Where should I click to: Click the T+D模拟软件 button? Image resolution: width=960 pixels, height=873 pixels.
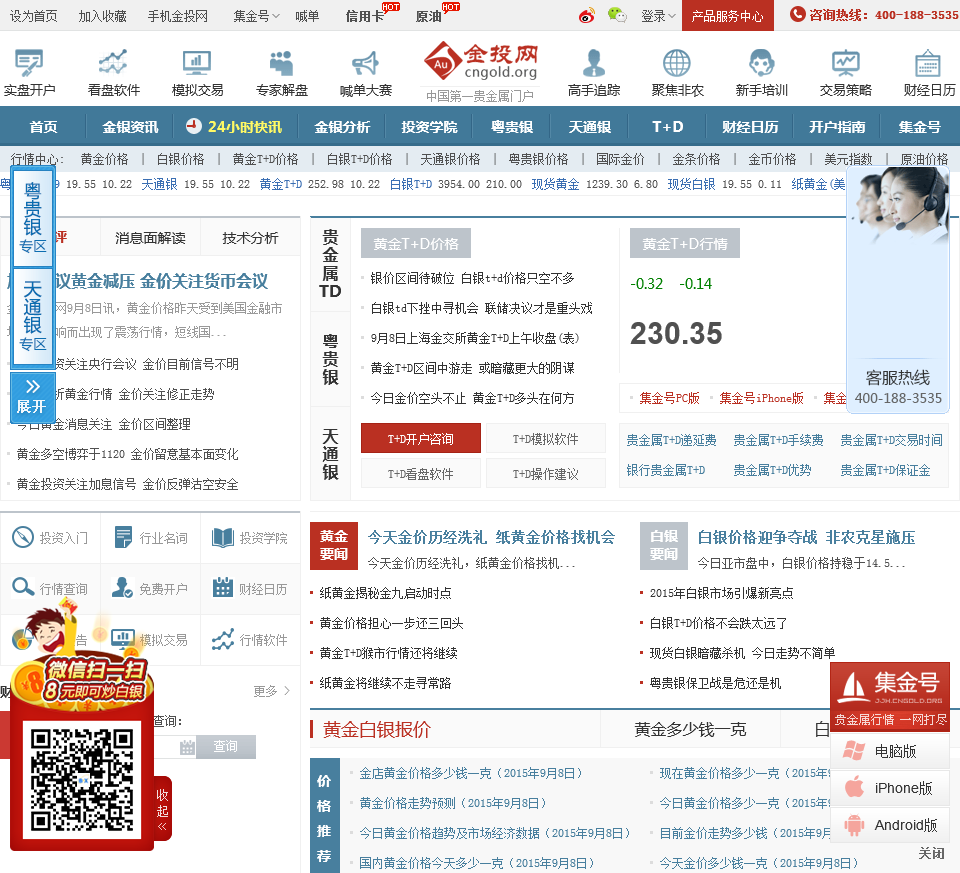(x=546, y=438)
